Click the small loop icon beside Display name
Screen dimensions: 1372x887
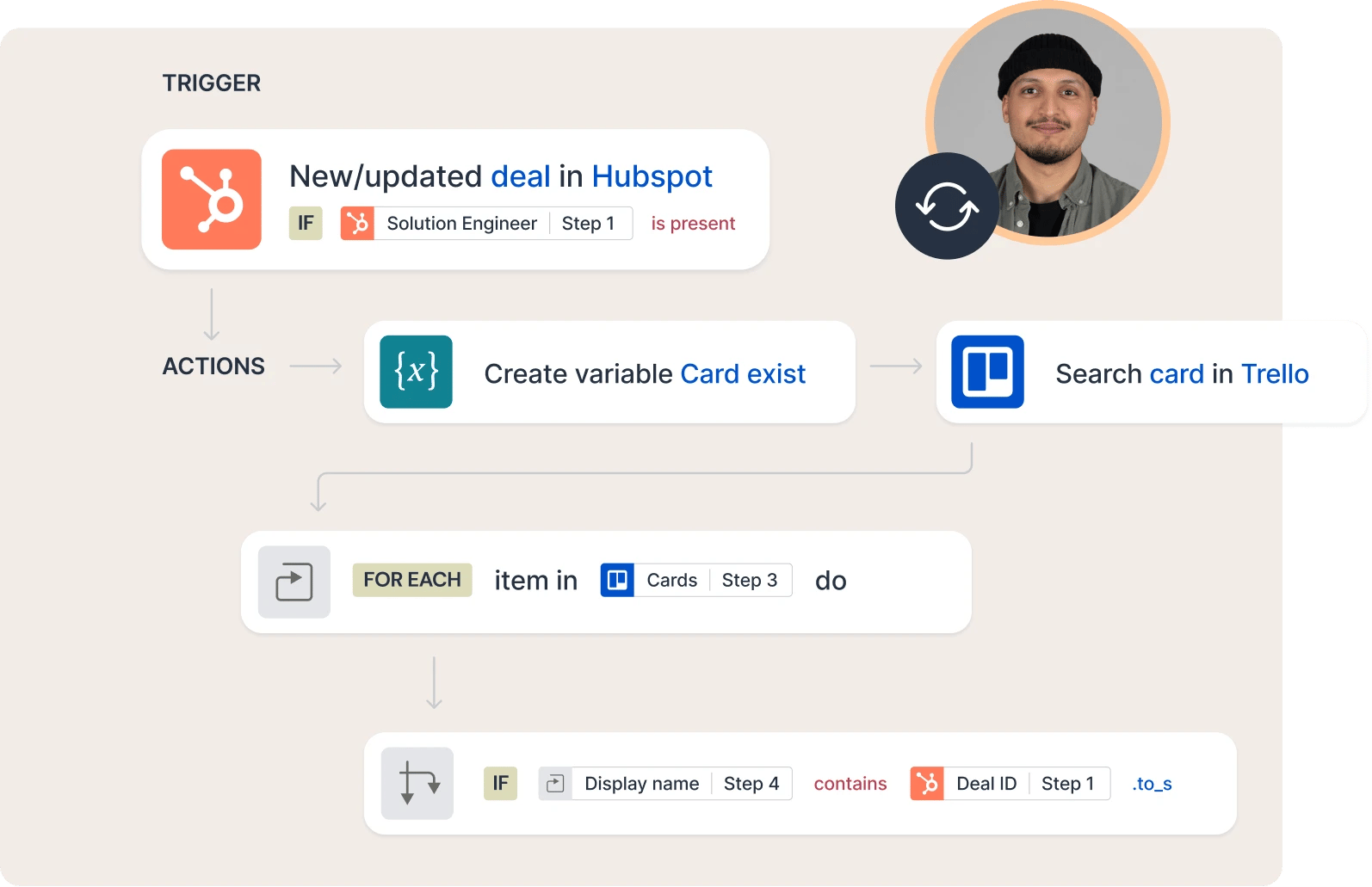555,784
